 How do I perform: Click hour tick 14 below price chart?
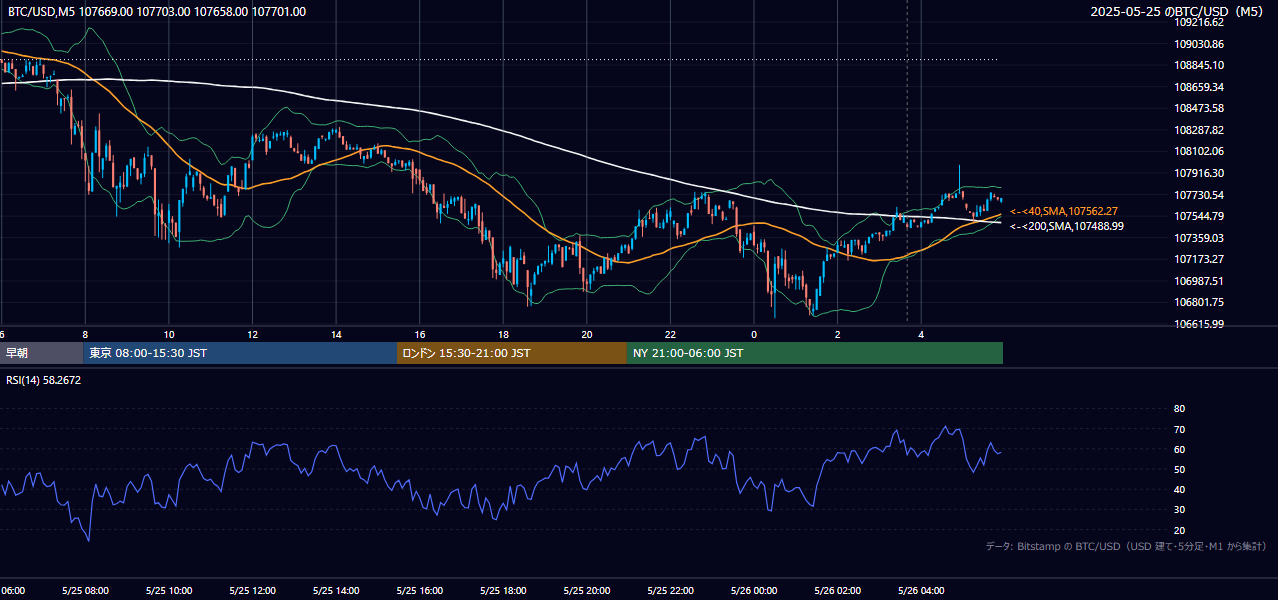[336, 335]
